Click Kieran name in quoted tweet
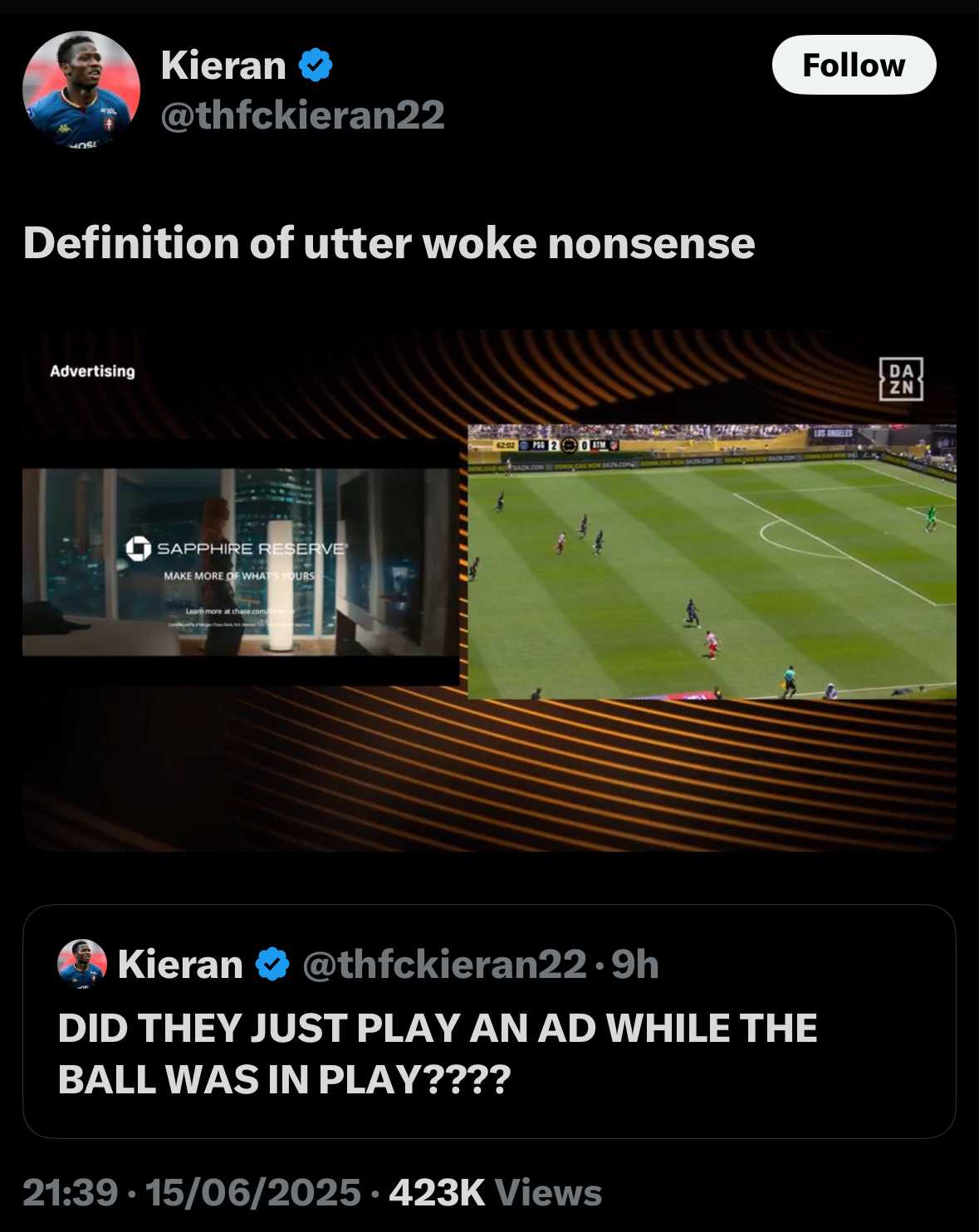The image size is (979, 1232). [x=180, y=964]
